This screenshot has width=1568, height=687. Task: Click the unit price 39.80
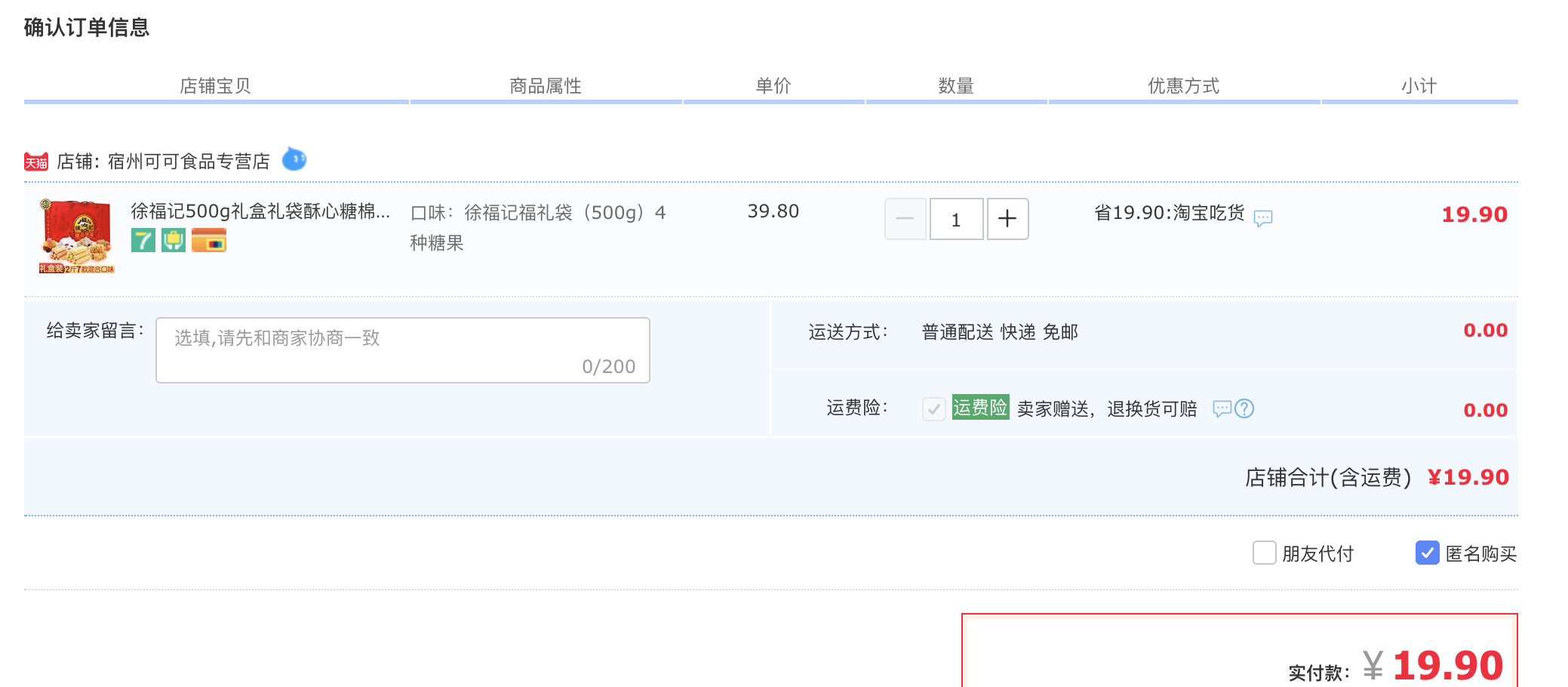point(773,211)
